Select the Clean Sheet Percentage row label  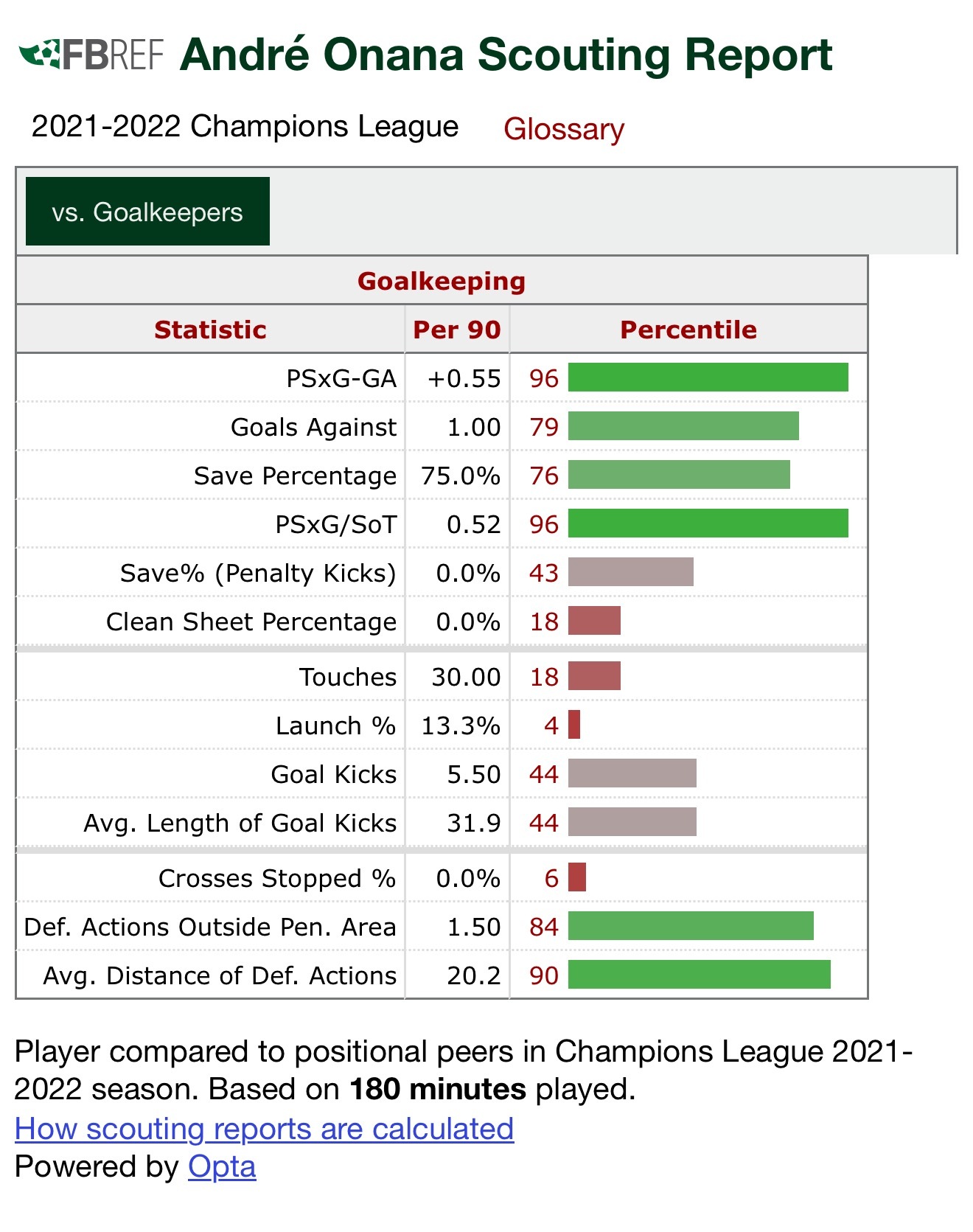[251, 622]
